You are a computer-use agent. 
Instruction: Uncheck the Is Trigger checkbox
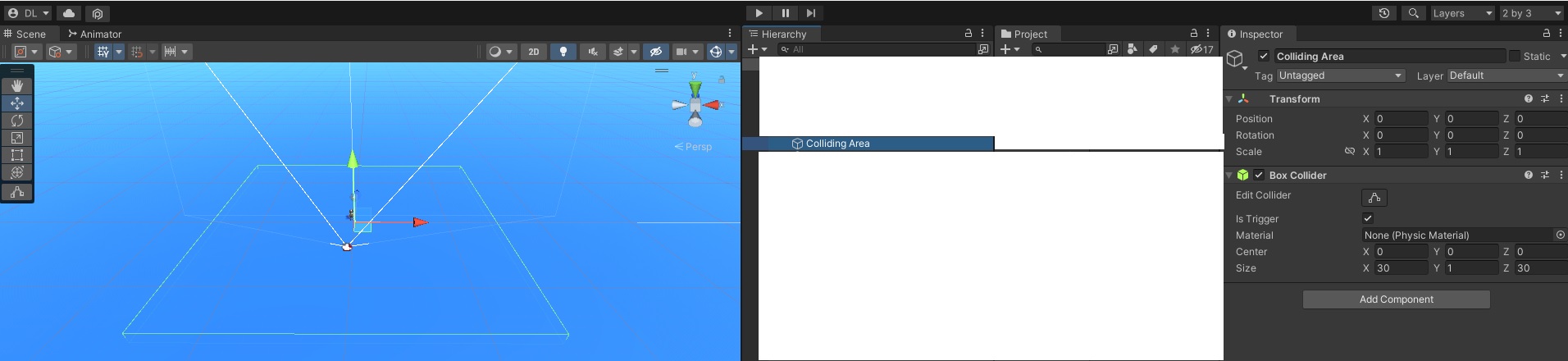click(1368, 218)
